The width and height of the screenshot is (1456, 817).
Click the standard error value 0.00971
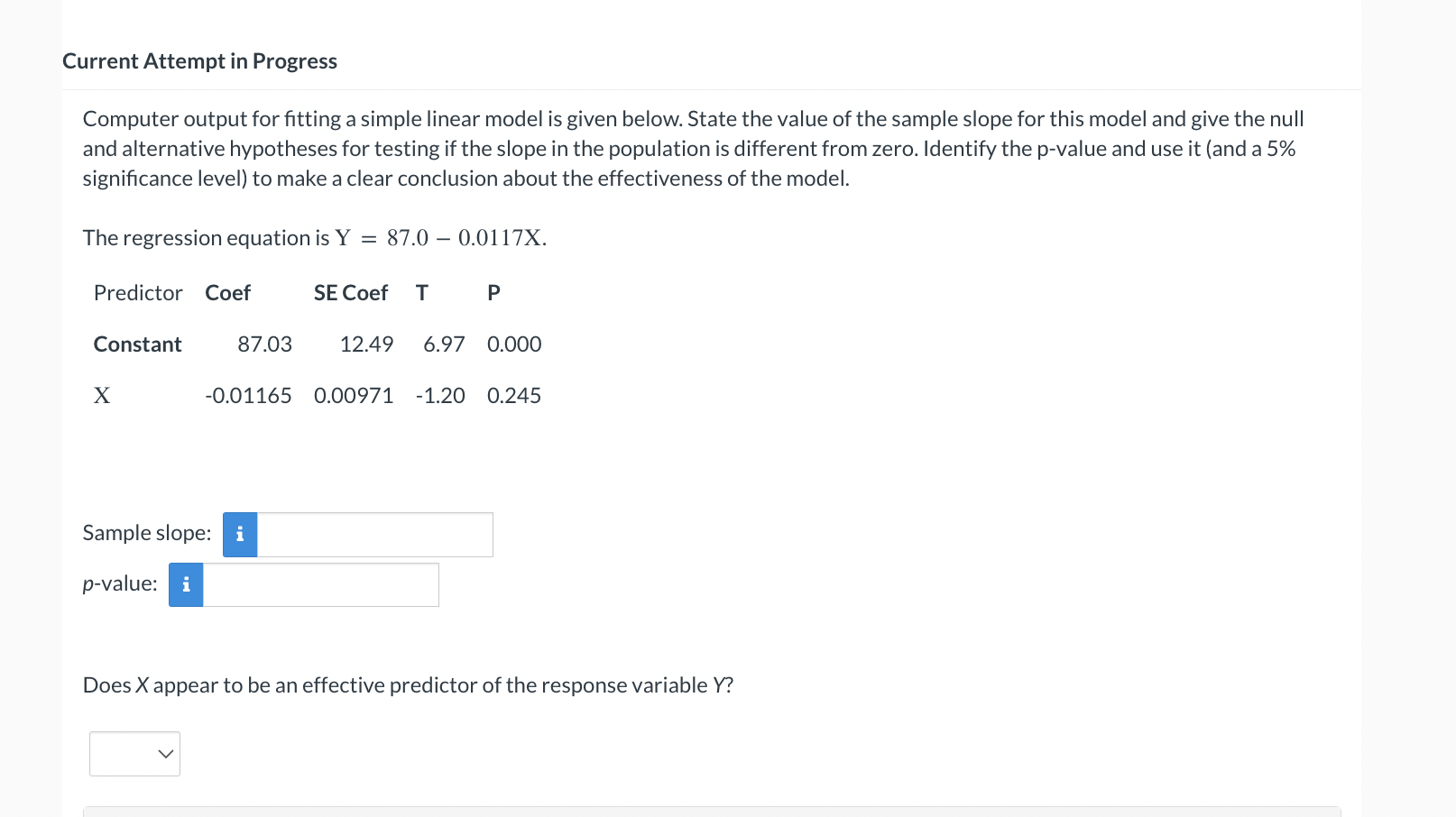point(354,396)
